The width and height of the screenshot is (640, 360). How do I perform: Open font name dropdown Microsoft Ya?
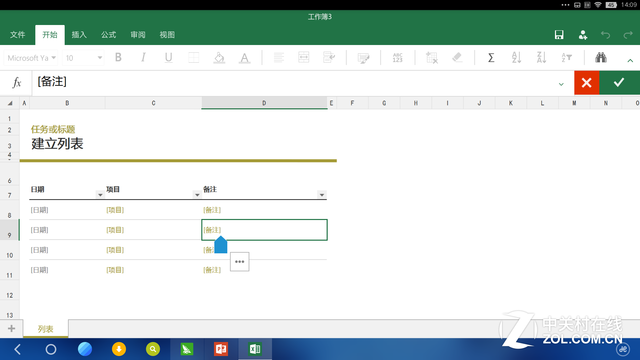coord(31,58)
